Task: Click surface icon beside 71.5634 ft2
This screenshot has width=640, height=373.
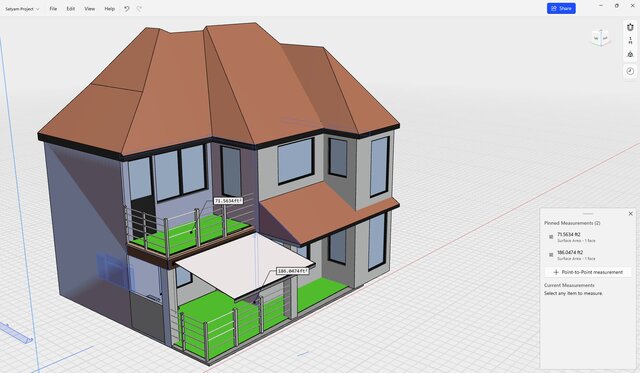Action: [x=551, y=237]
